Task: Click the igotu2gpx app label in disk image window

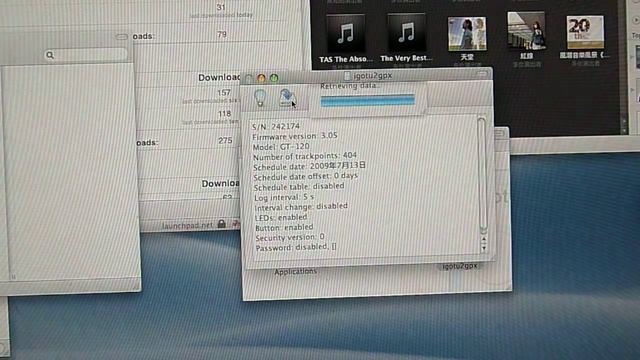Action: point(460,266)
